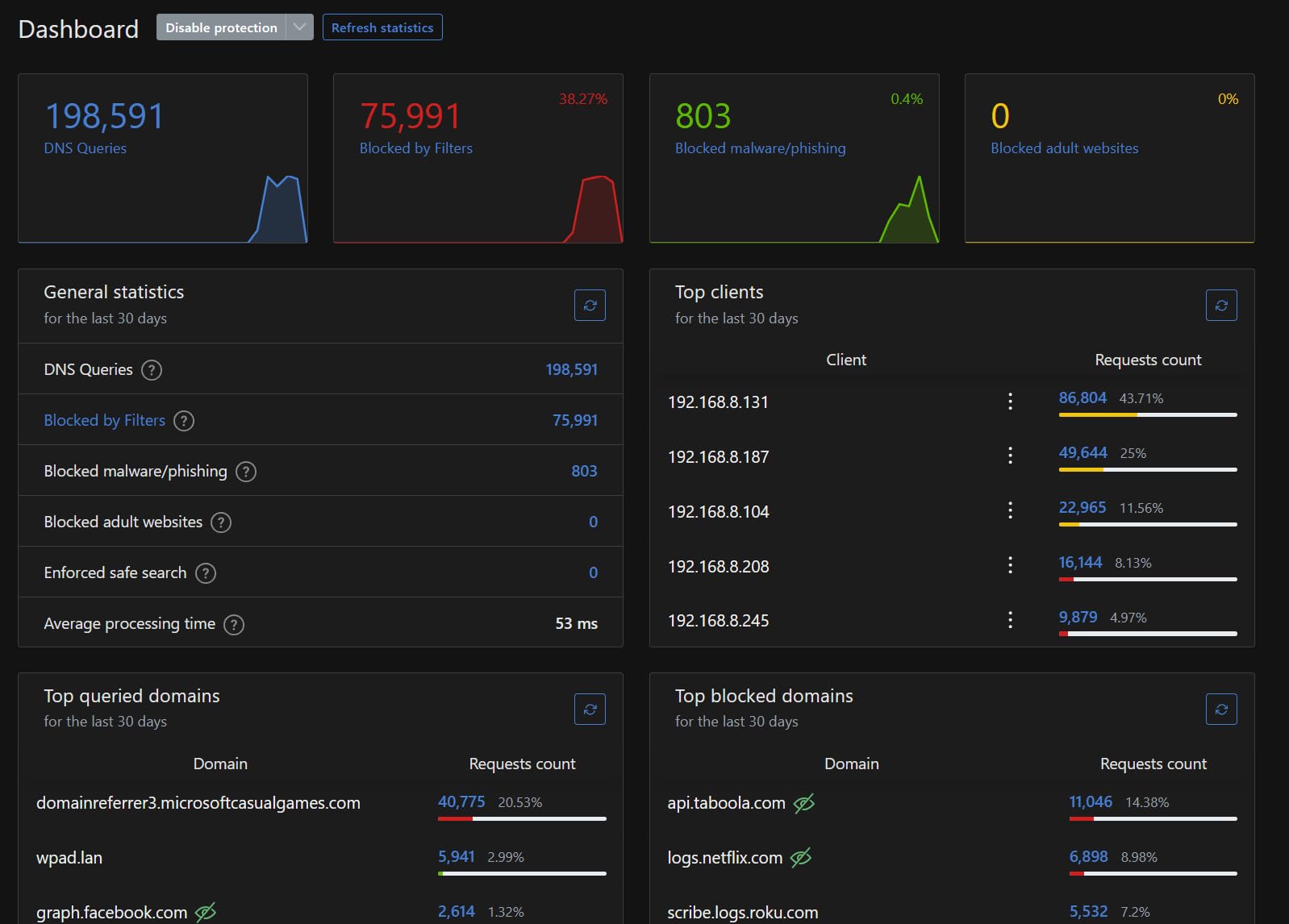The image size is (1289, 924).
Task: Click the progress bar under 86,804 requests
Action: (1147, 414)
